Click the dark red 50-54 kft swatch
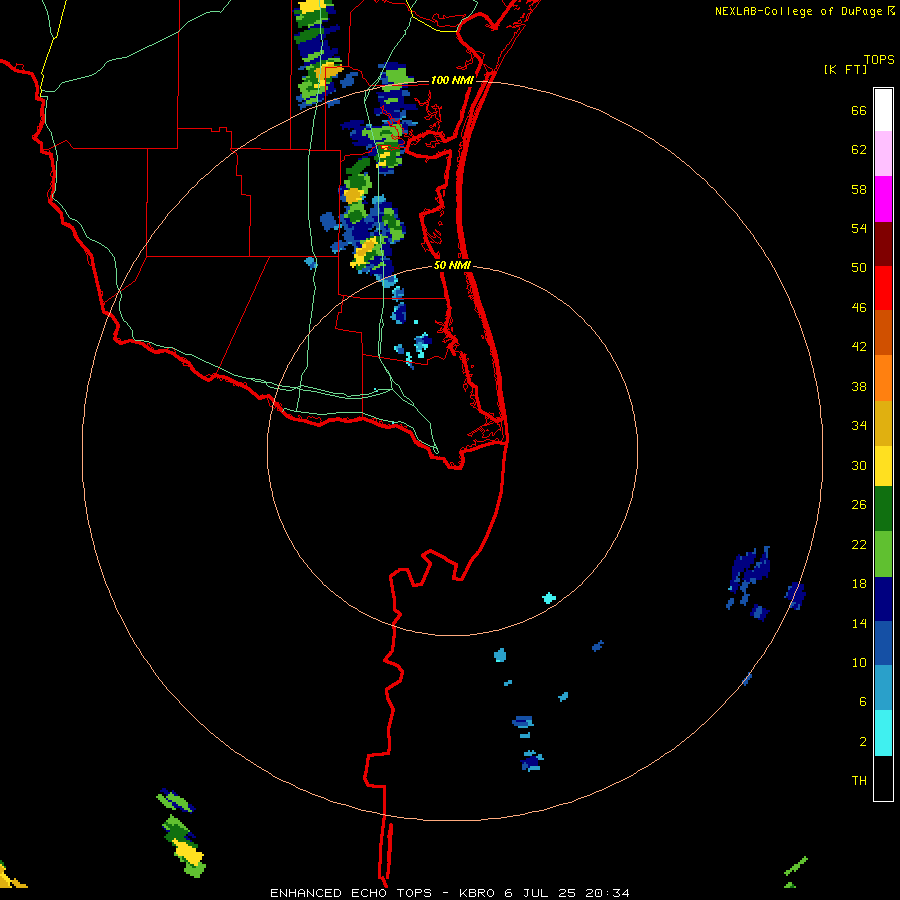This screenshot has width=900, height=900. pos(883,244)
